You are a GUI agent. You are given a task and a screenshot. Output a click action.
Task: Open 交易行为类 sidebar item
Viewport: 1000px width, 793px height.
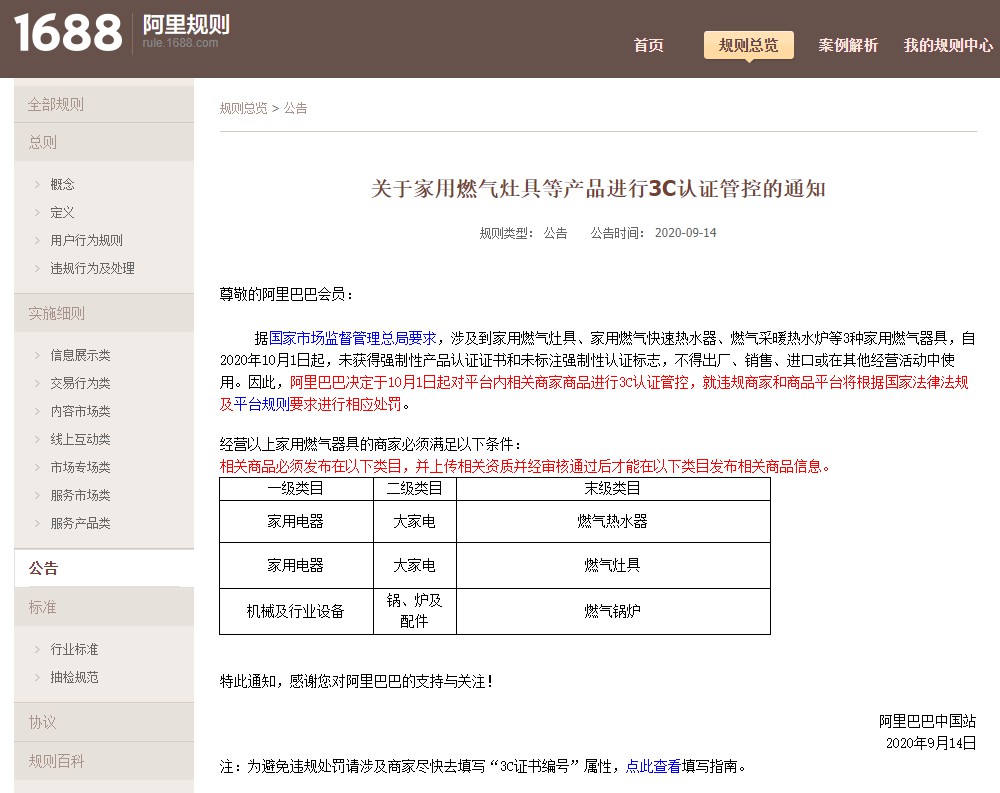(x=80, y=383)
